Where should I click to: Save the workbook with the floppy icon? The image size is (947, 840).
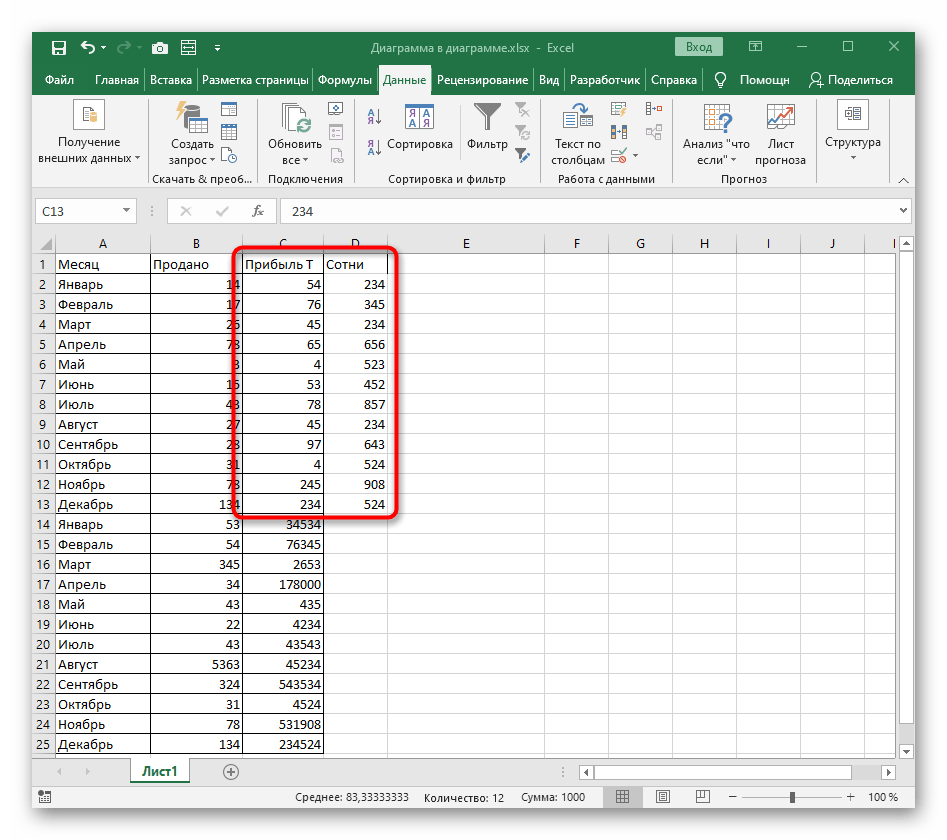[59, 48]
